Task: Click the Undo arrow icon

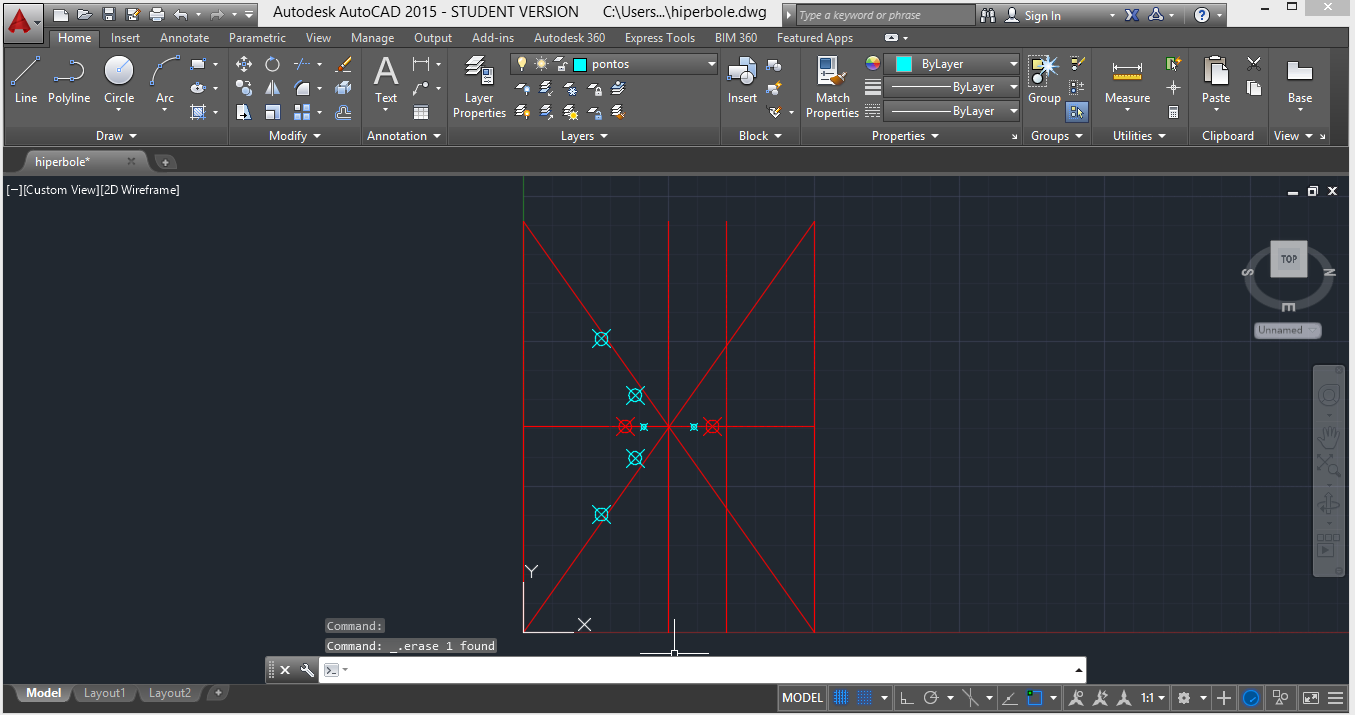Action: pyautogui.click(x=181, y=15)
